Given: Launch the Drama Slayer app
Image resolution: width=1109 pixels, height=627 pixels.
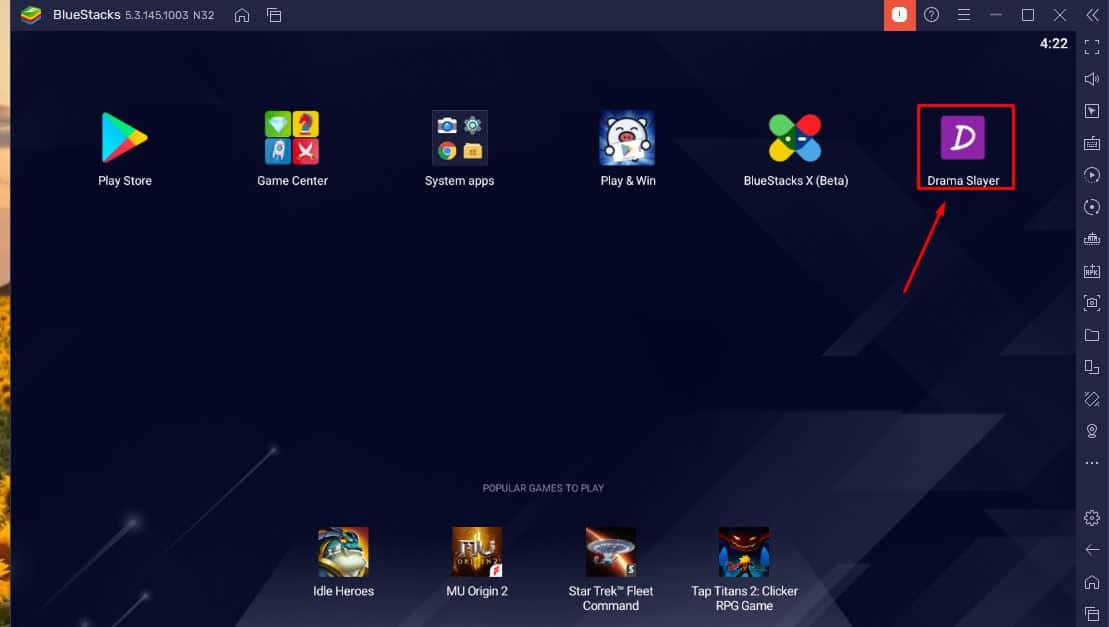Looking at the screenshot, I should (x=963, y=139).
